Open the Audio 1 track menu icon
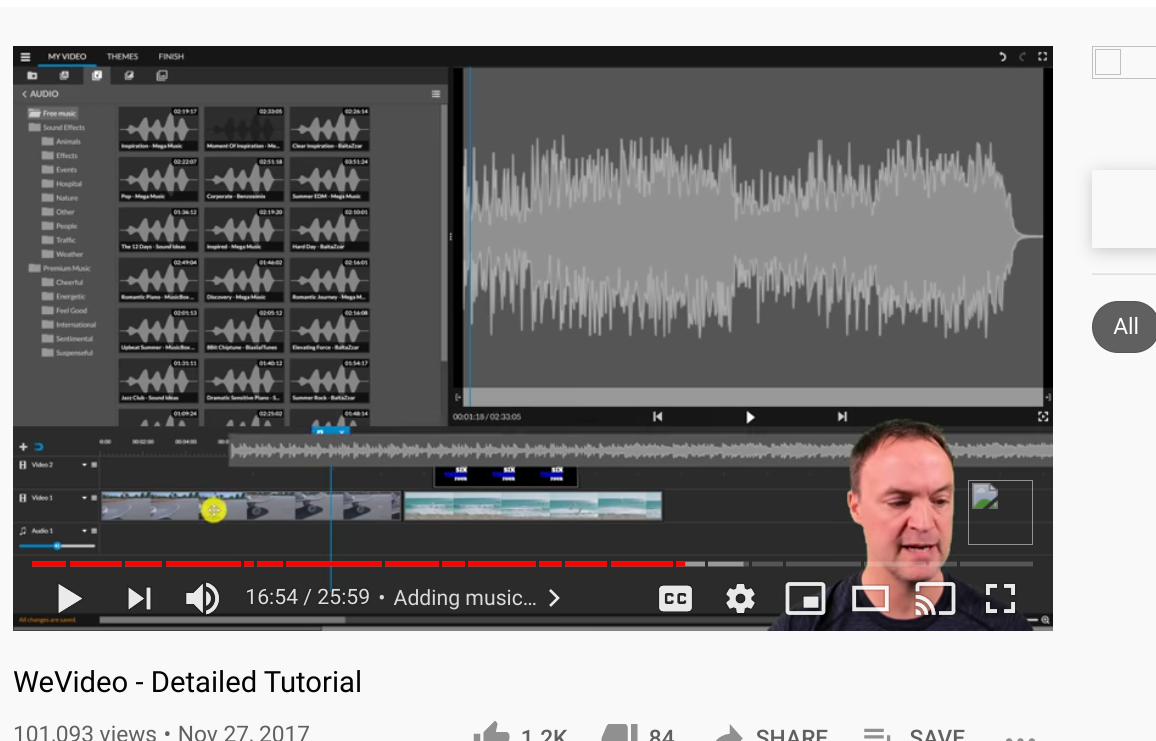The height and width of the screenshot is (741, 1156). point(94,531)
